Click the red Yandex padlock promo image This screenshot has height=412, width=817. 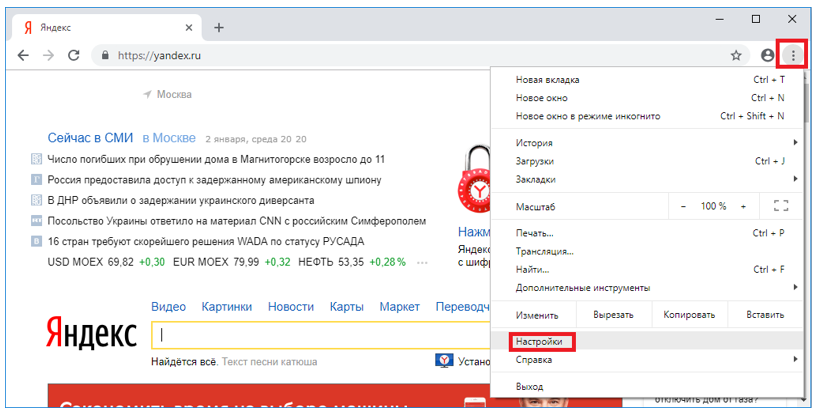(x=474, y=181)
